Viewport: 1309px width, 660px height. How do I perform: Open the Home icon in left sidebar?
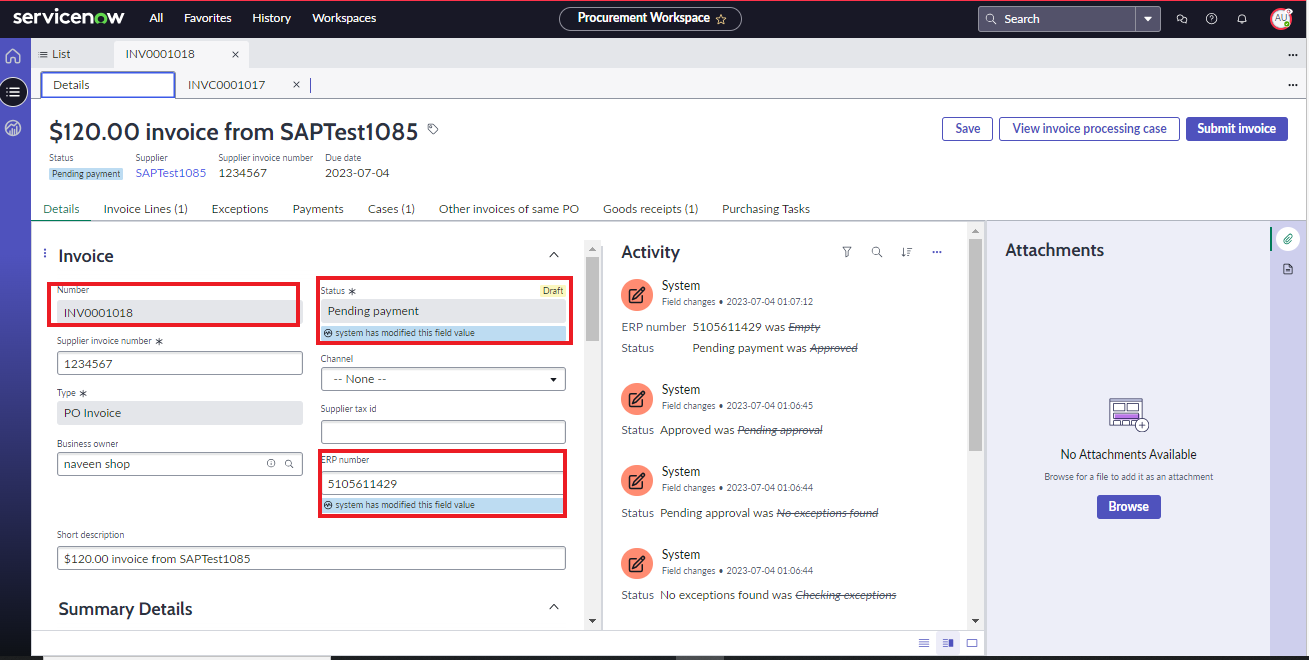(14, 56)
